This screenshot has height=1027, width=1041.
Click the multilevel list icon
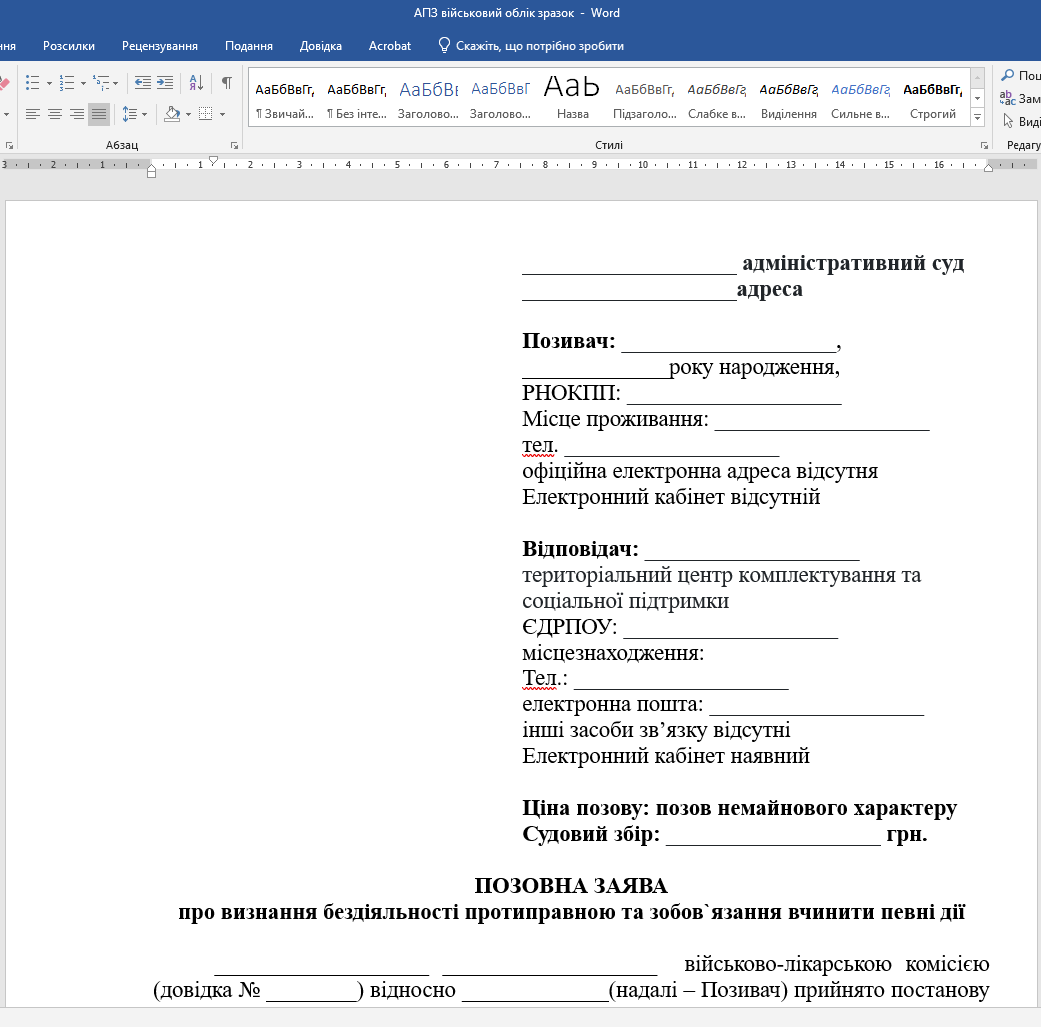(100, 82)
